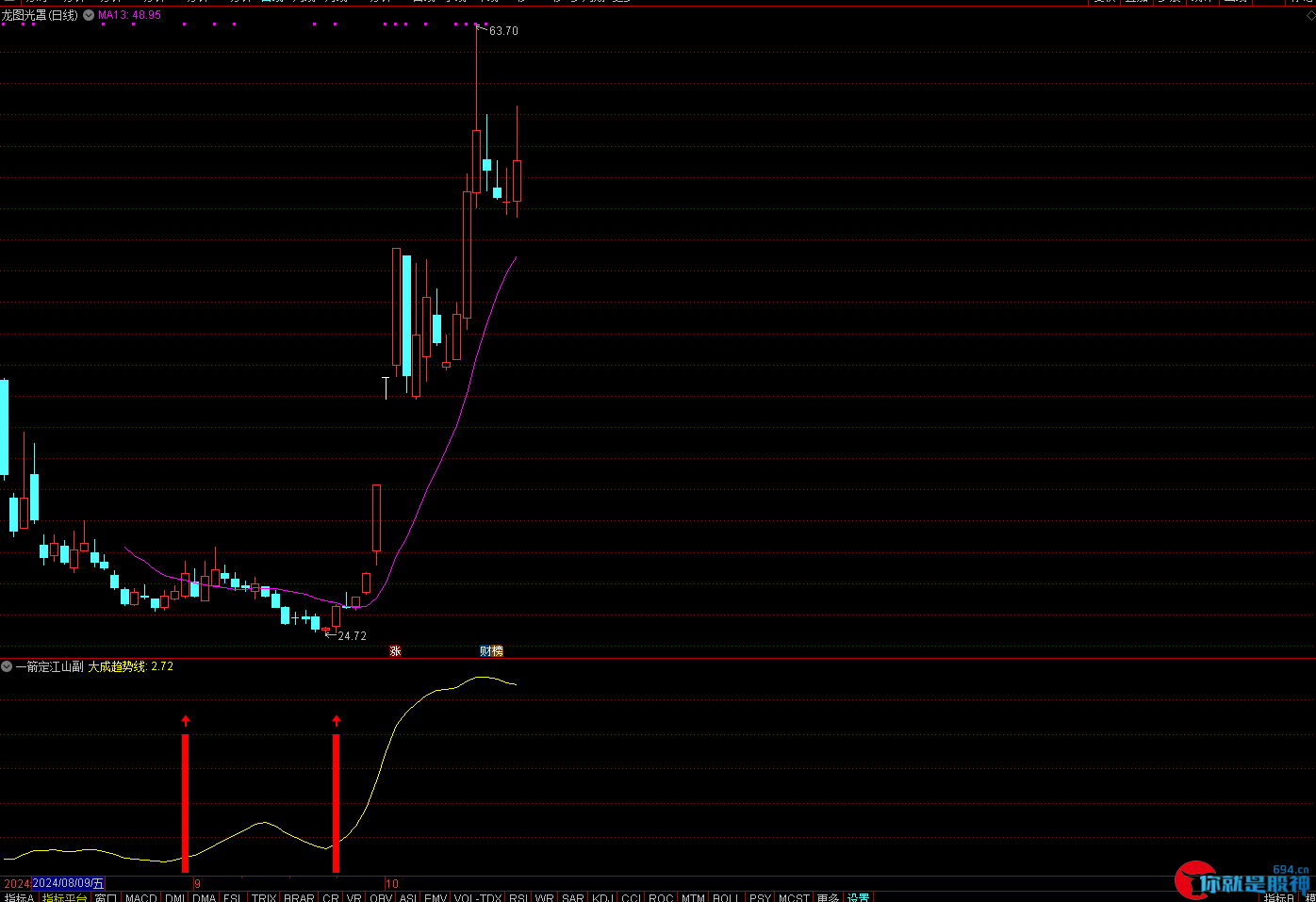Display the ROC indicator

coord(661,897)
